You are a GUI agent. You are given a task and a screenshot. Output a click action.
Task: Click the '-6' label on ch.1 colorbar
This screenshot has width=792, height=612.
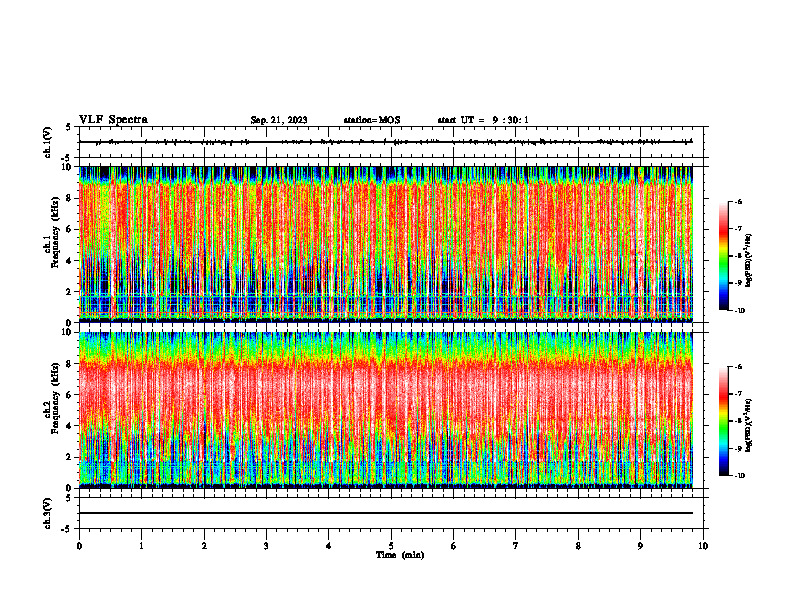[738, 201]
